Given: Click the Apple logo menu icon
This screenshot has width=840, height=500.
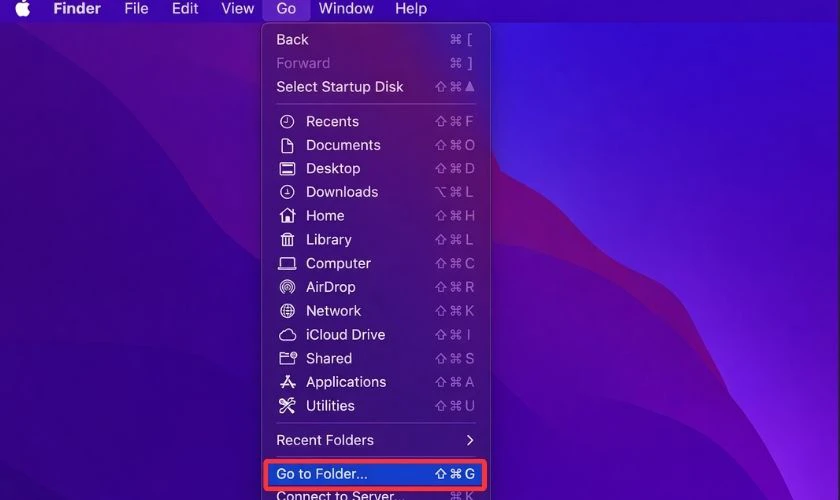Looking at the screenshot, I should 22,9.
